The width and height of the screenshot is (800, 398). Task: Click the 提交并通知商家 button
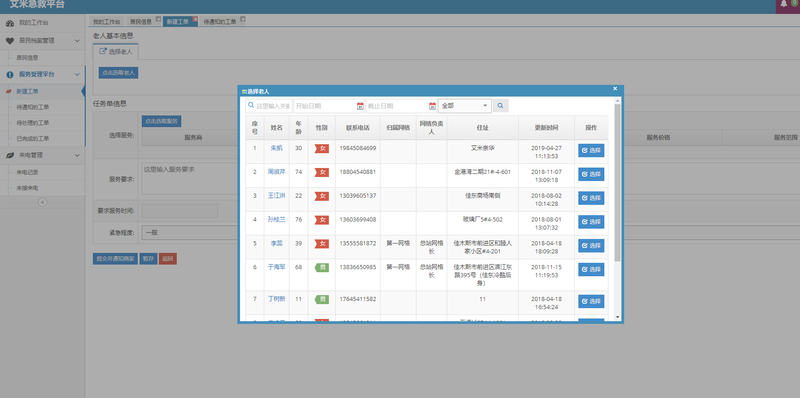(115, 259)
